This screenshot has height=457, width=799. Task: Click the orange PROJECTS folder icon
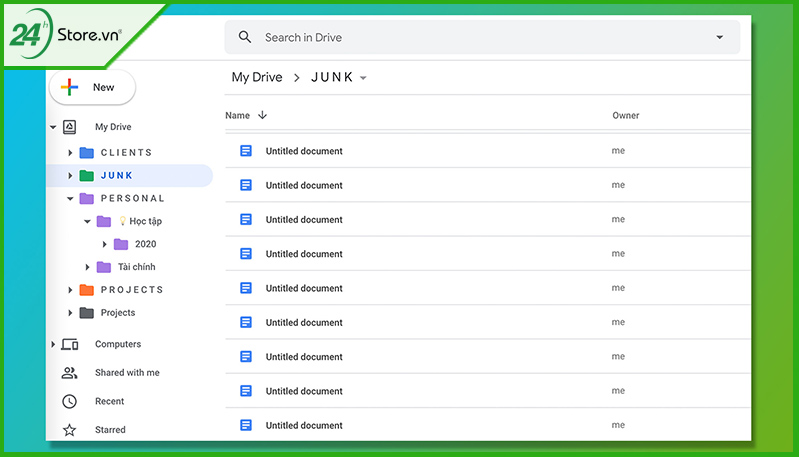pos(87,290)
